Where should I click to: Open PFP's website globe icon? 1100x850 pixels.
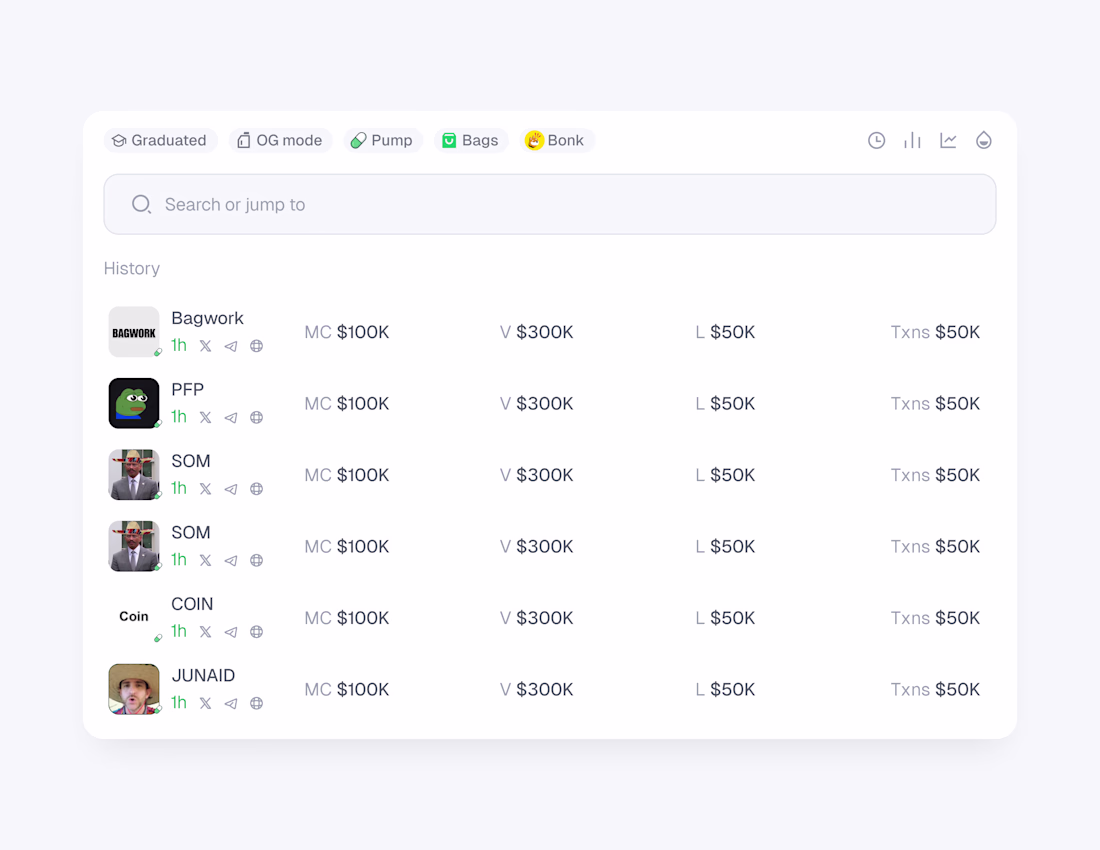[x=257, y=417]
